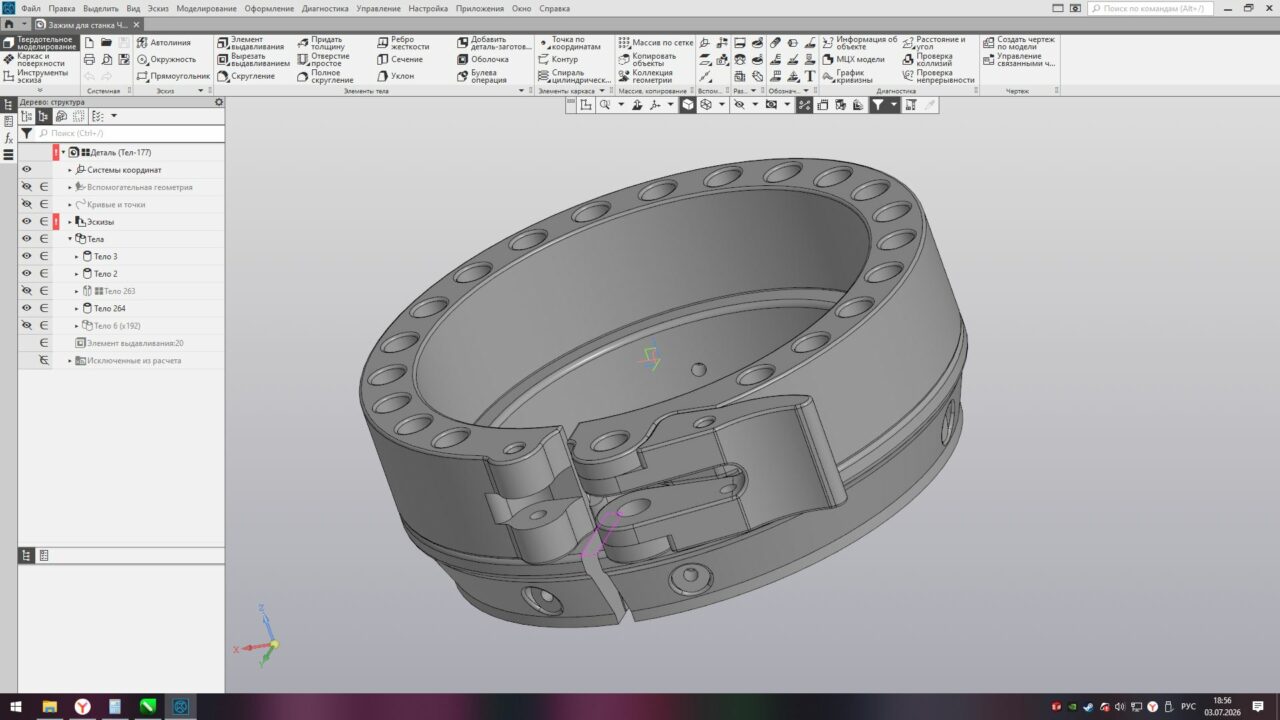Image resolution: width=1280 pixels, height=720 pixels.
Task: Hide Тело 264 in the tree
Action: point(27,308)
